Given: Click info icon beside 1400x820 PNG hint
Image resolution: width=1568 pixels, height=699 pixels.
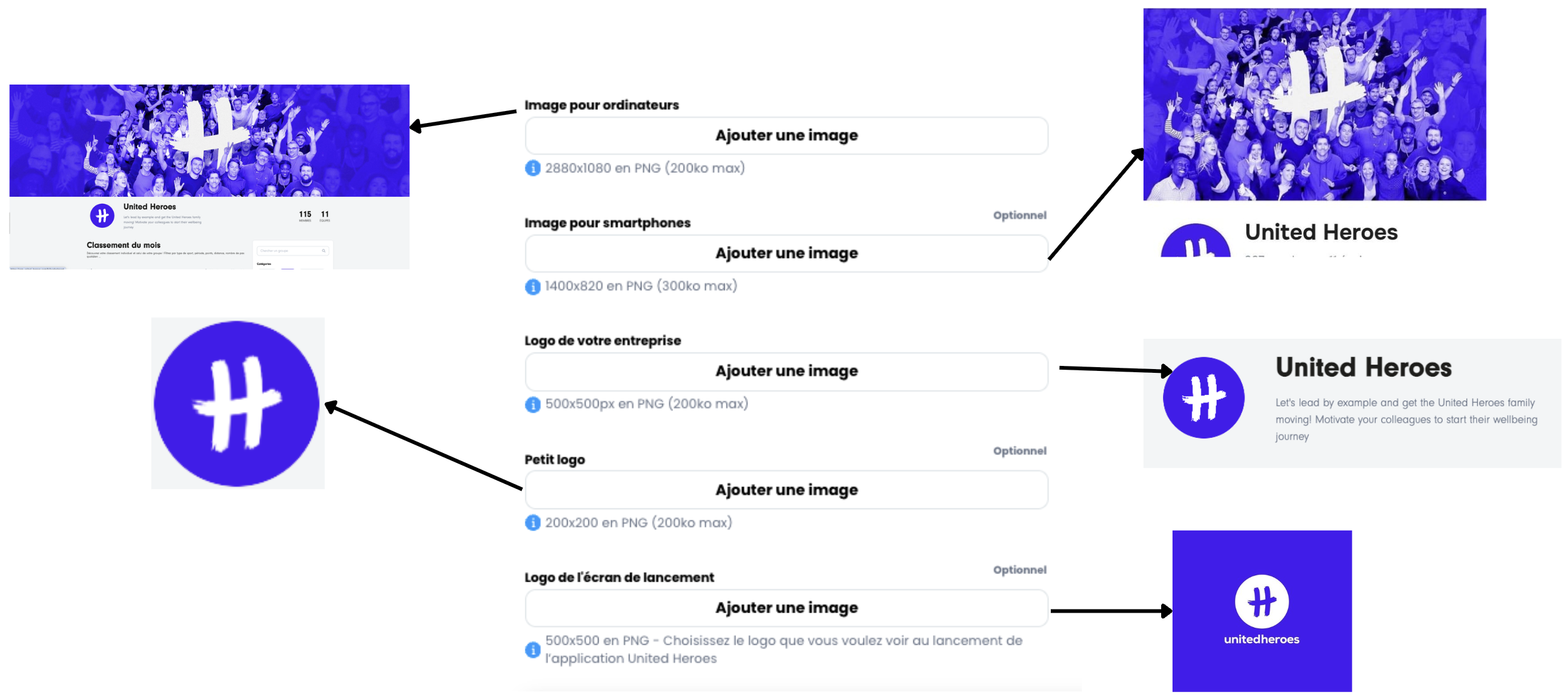Looking at the screenshot, I should pyautogui.click(x=532, y=286).
